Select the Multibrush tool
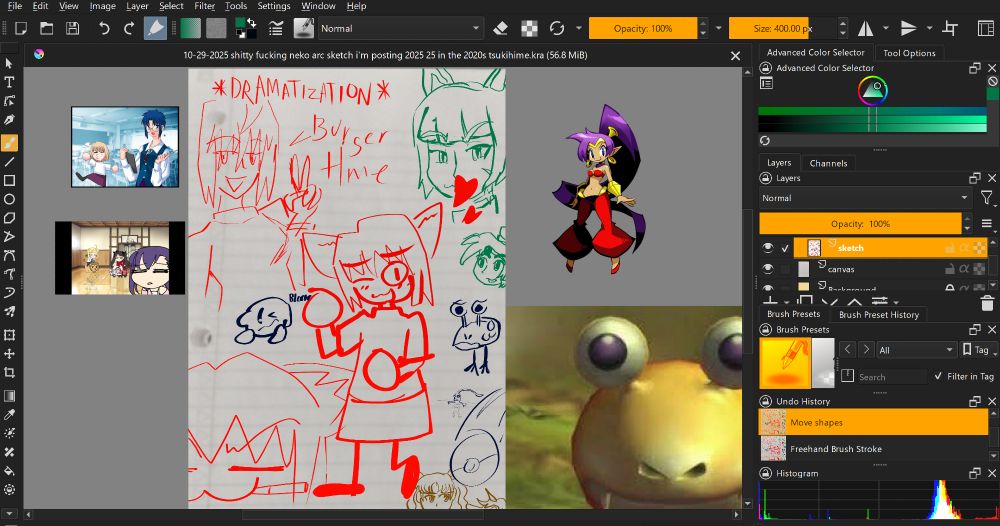The image size is (1000, 526). (9, 312)
